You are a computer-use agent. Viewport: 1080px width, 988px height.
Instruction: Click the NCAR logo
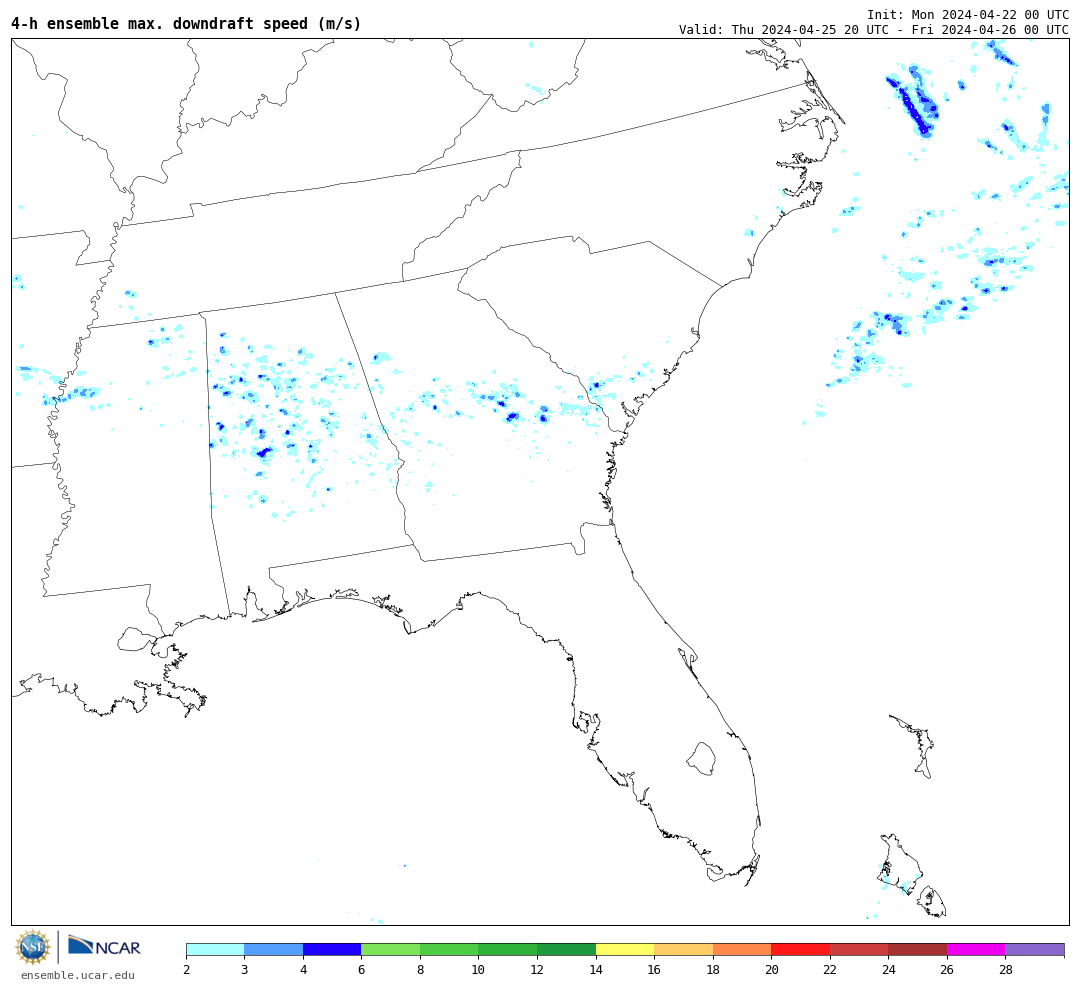coord(104,946)
